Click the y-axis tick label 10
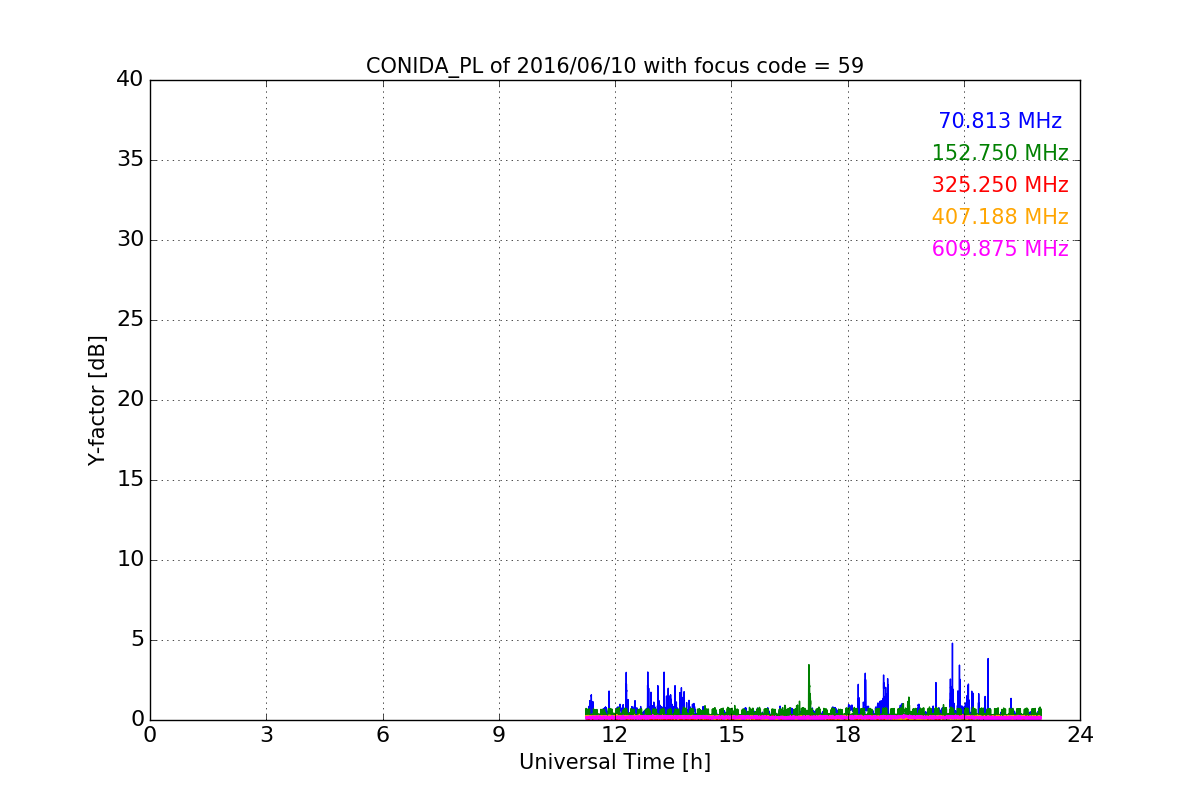 pos(130,560)
